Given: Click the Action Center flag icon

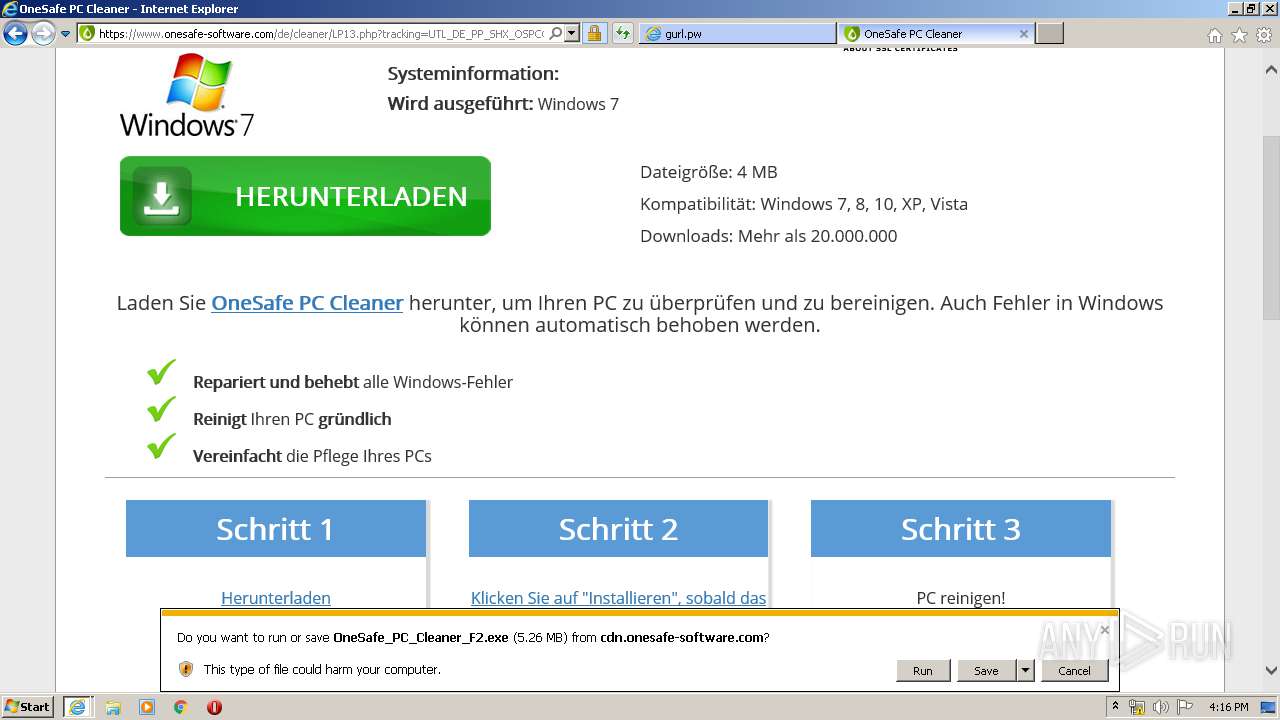Looking at the screenshot, I should point(1184,707).
